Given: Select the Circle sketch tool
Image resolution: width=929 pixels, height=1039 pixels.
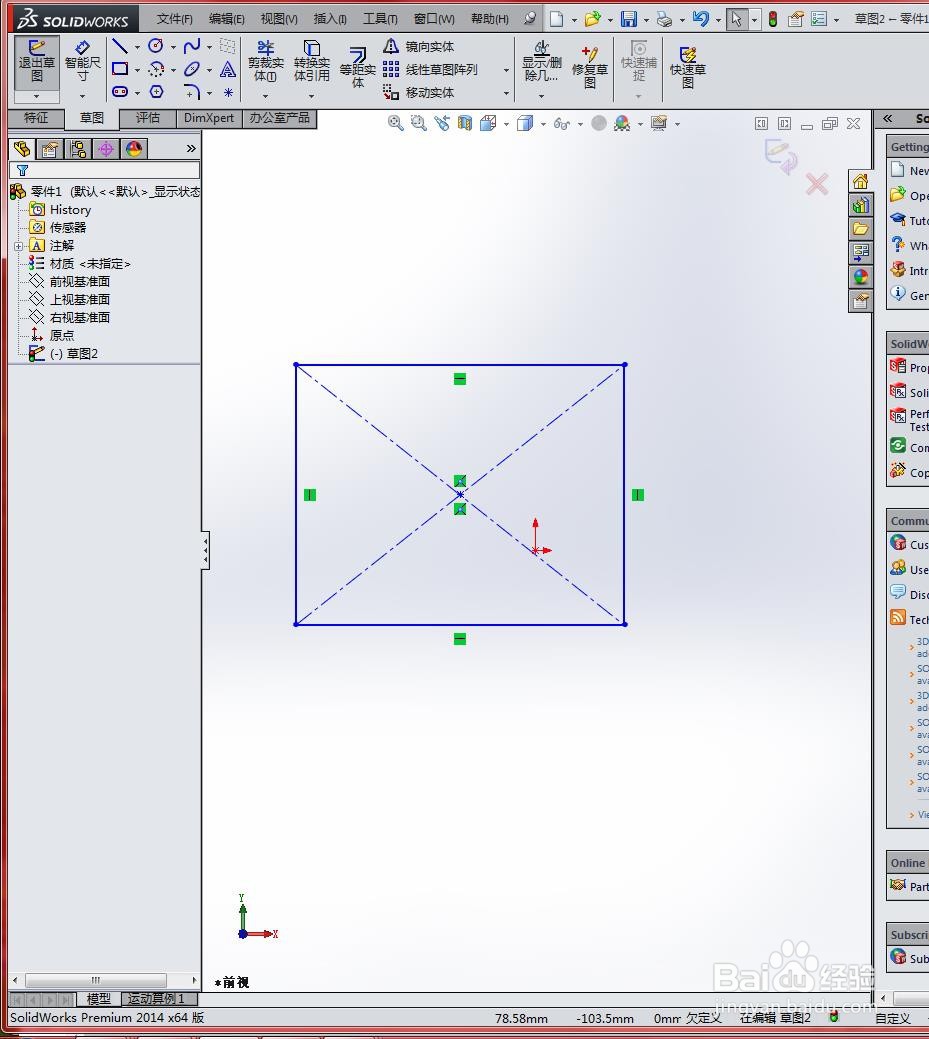Looking at the screenshot, I should pos(156,46).
